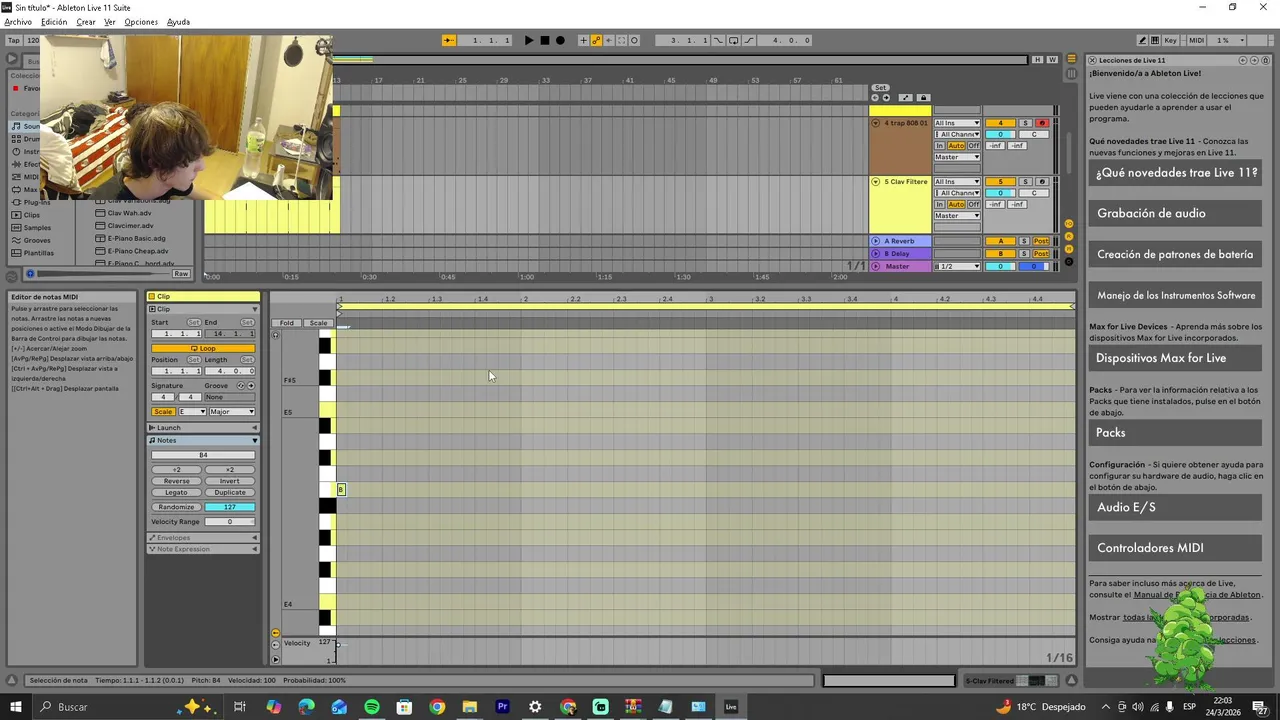This screenshot has width=1280, height=720.
Task: Toggle the Key map mode switch
Action: 1170,40
